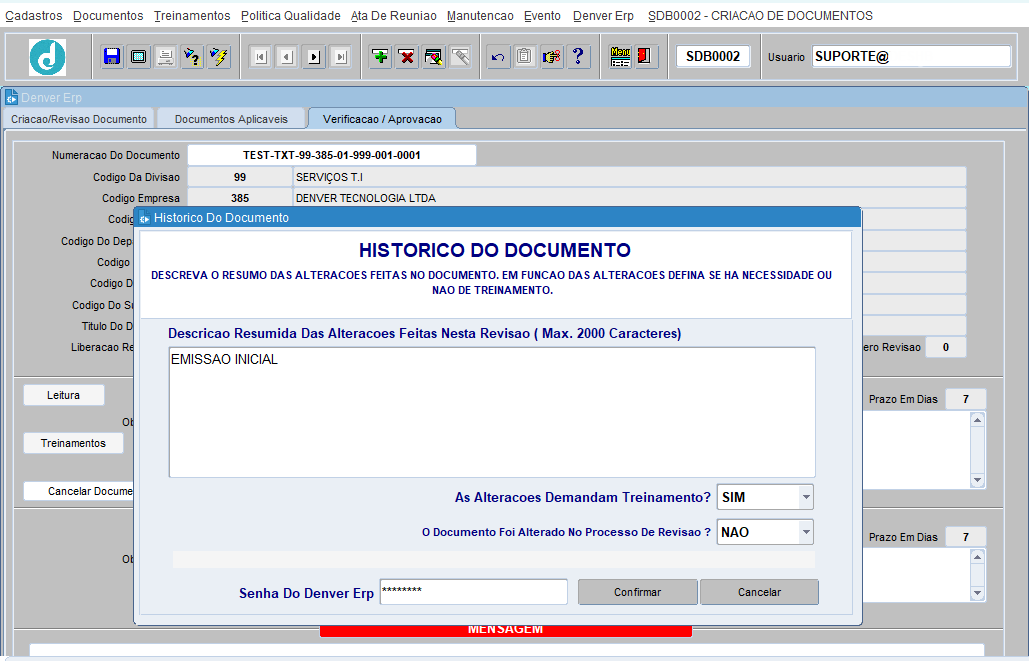Open help with the question mark icon
Screen dimensions: 1029x661
pyautogui.click(x=579, y=56)
